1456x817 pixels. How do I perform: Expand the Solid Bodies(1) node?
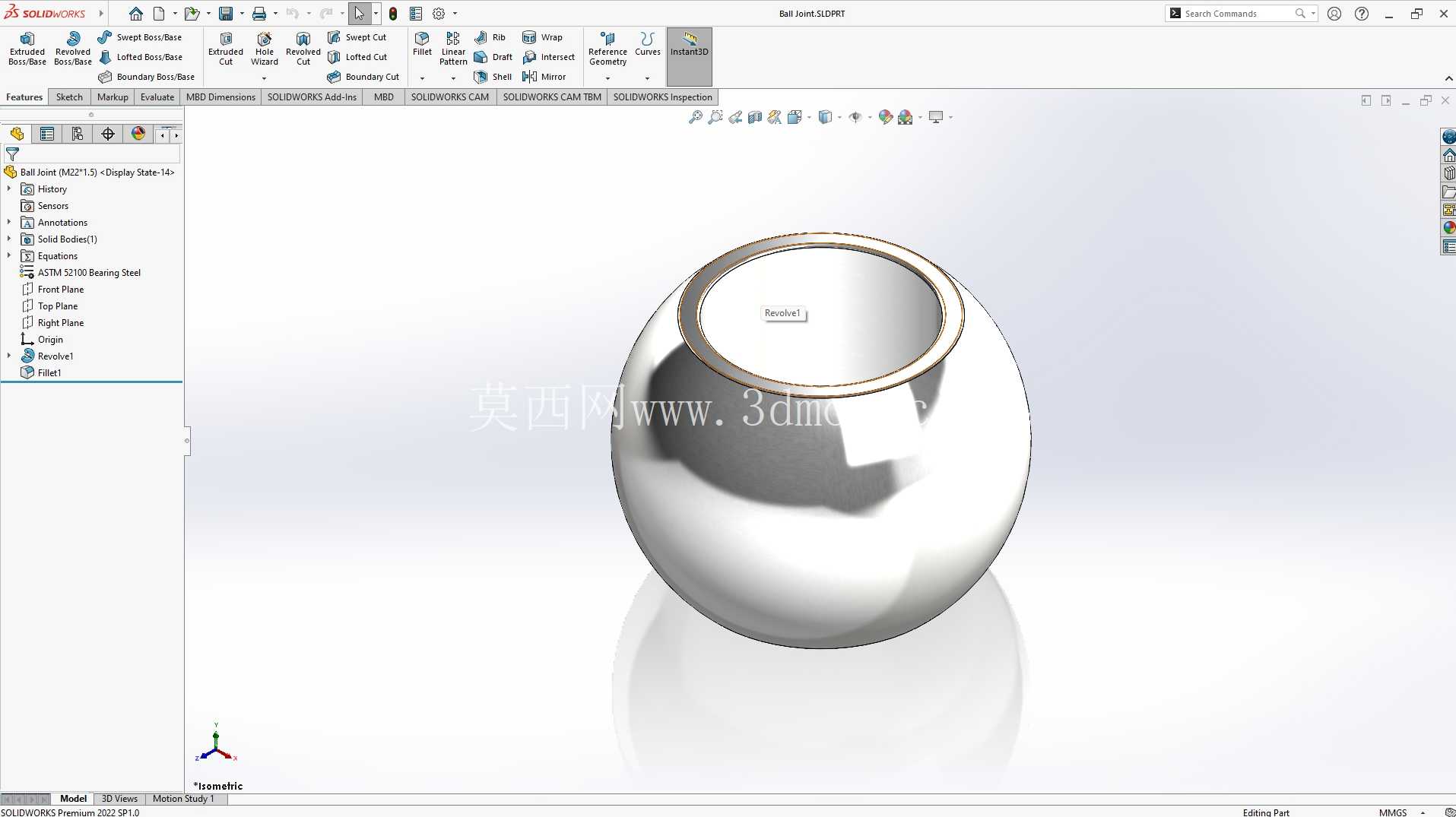pos(9,239)
